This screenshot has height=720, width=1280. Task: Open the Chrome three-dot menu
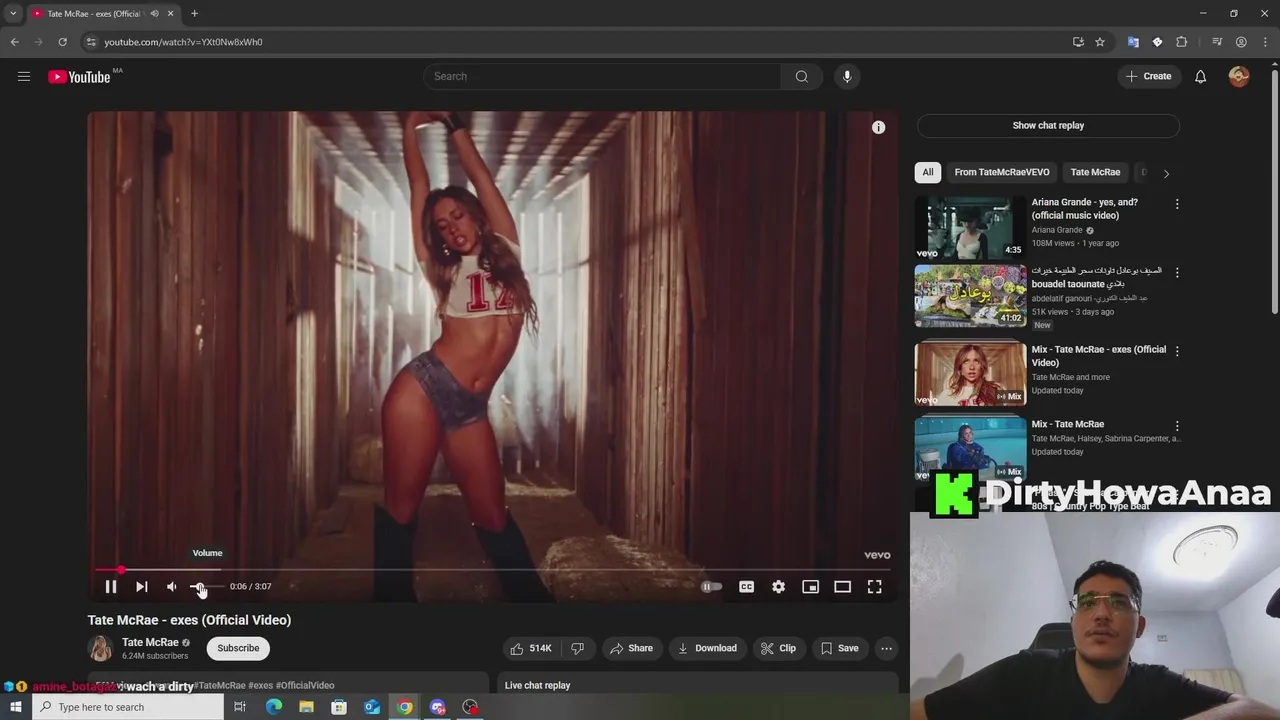(1265, 42)
